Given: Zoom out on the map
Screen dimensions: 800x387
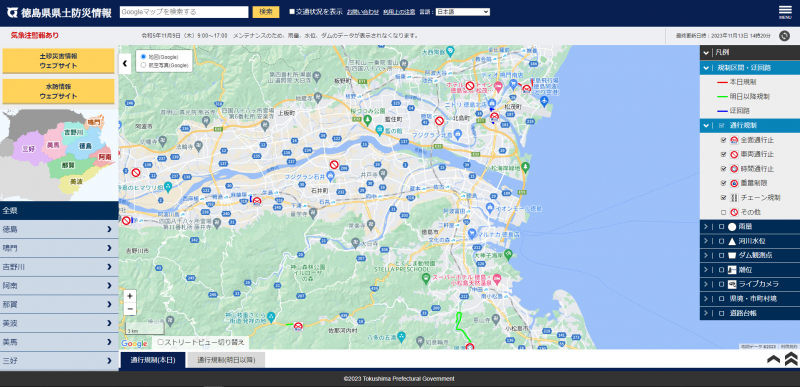Looking at the screenshot, I should (130, 309).
